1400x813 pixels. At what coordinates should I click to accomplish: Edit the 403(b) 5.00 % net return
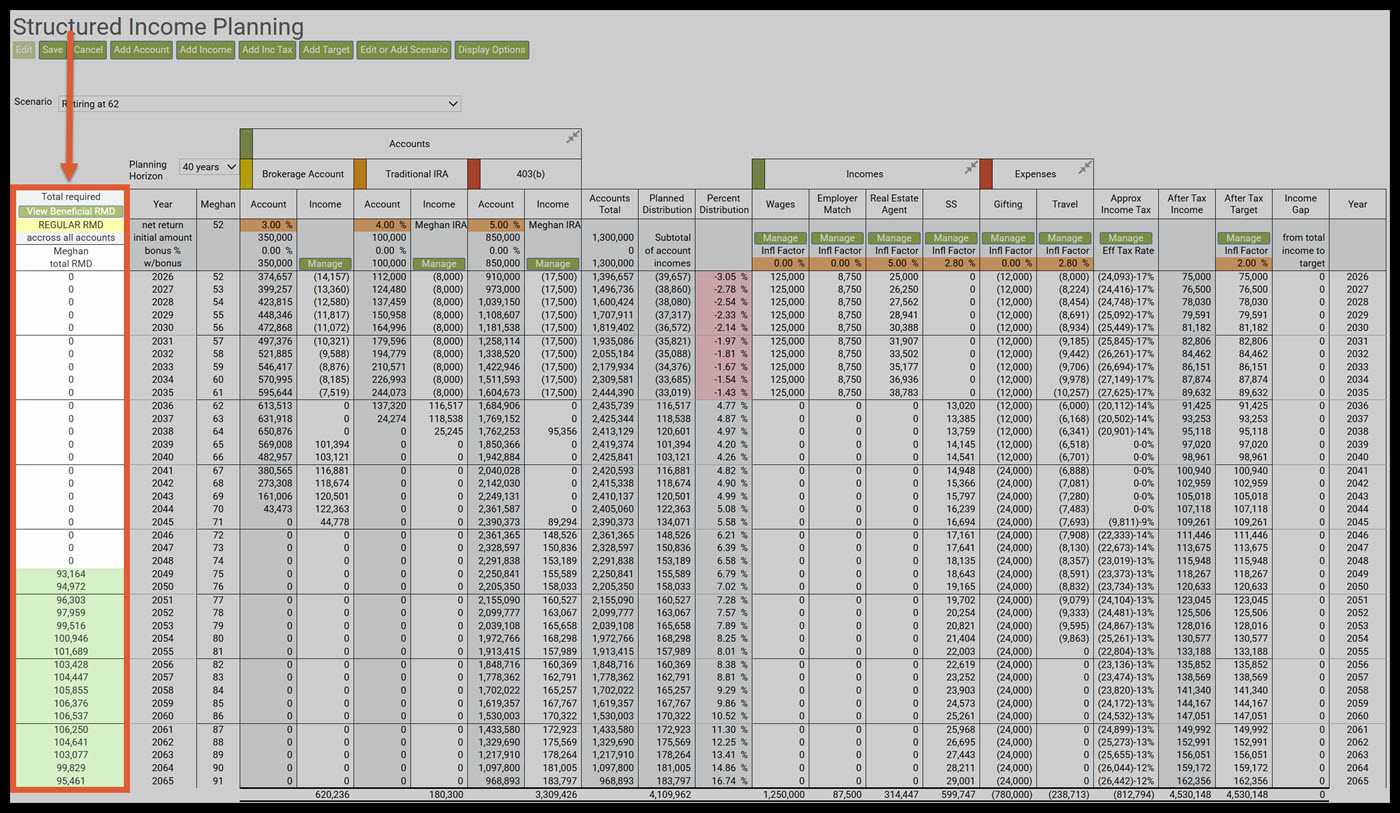pos(496,225)
